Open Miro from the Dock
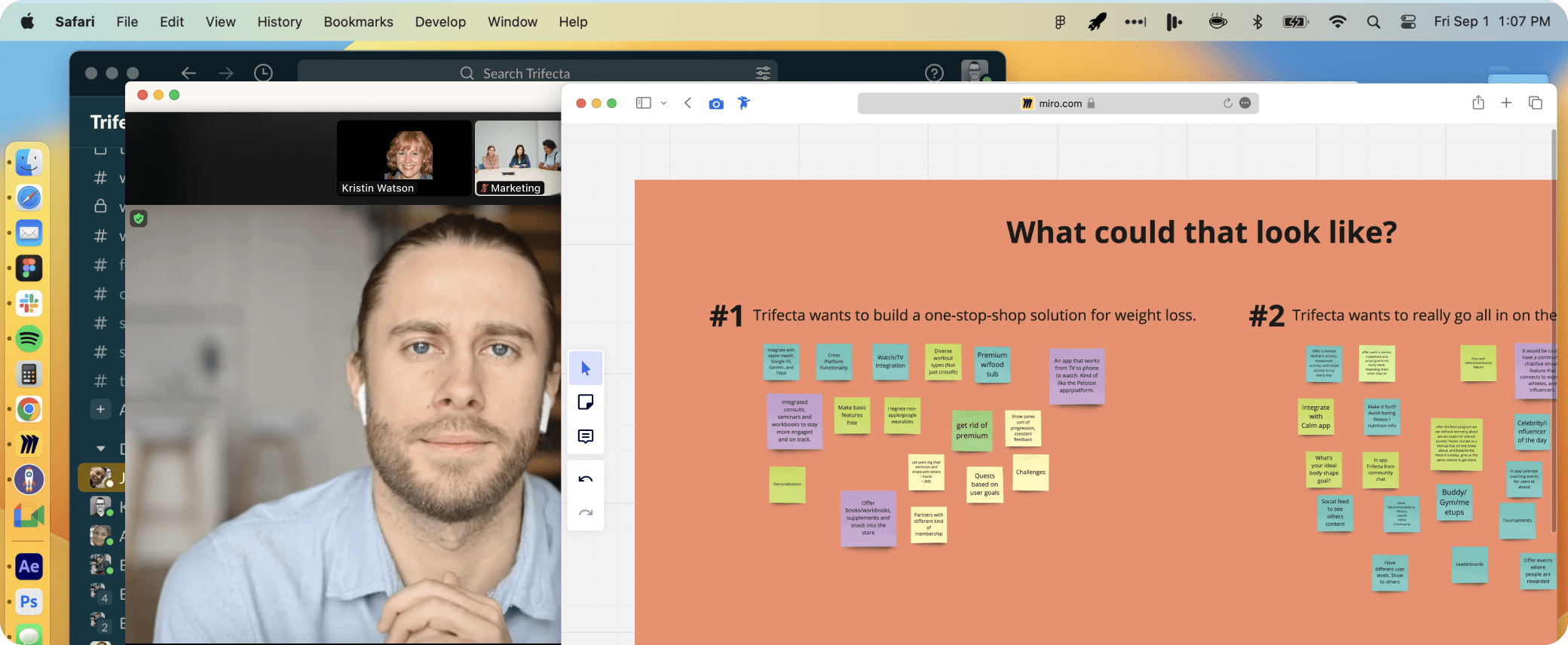1568x645 pixels. click(29, 445)
